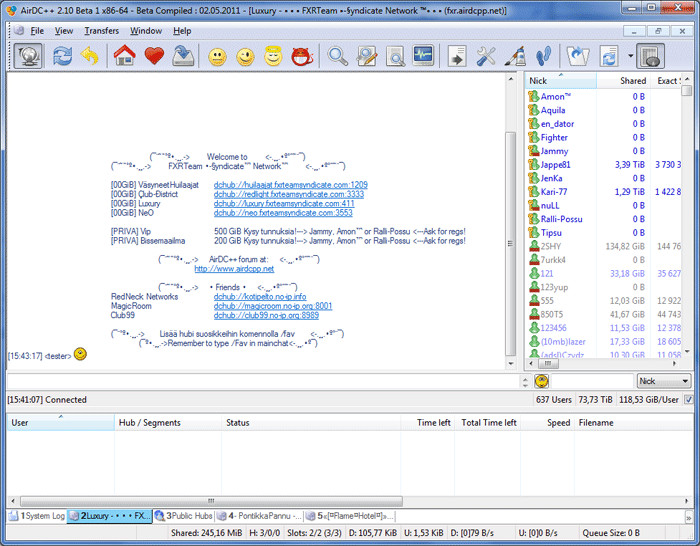Open the luxury.fxrteamsyndicate.com:411 hub link
This screenshot has width=700, height=546.
pos(284,204)
